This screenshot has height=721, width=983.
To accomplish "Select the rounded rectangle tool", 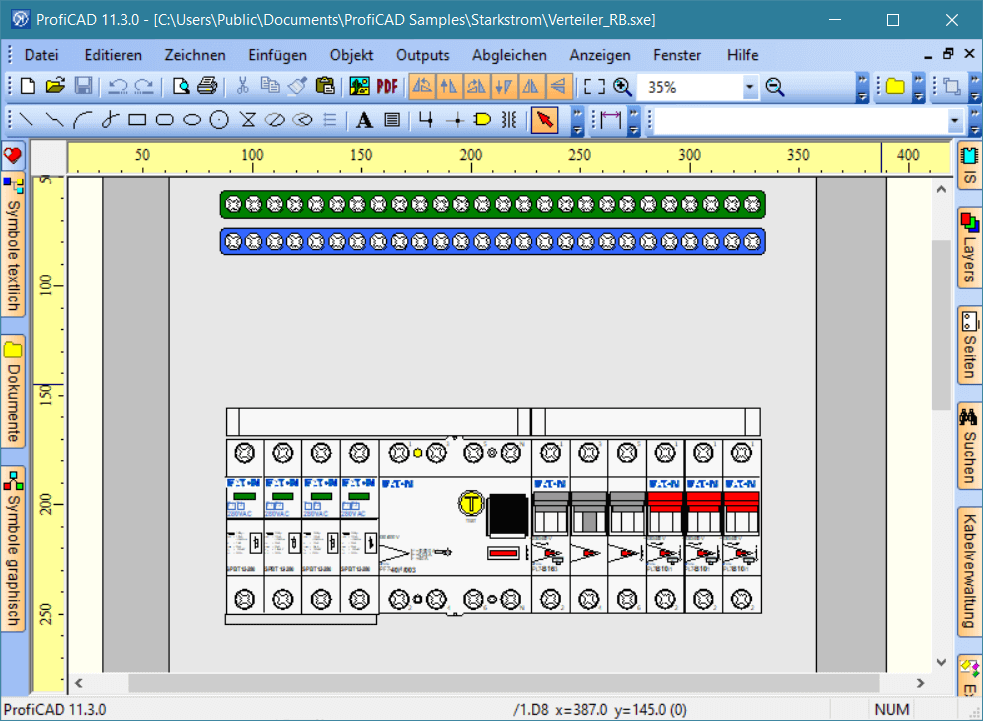I will (x=164, y=119).
